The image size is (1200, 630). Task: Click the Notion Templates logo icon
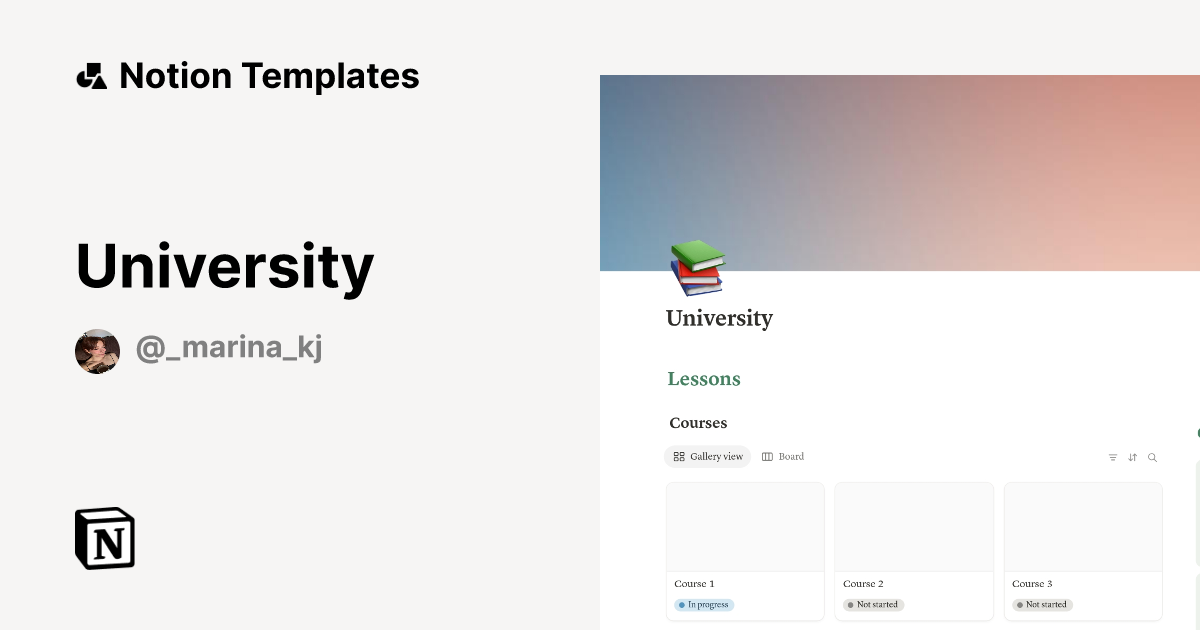click(91, 75)
